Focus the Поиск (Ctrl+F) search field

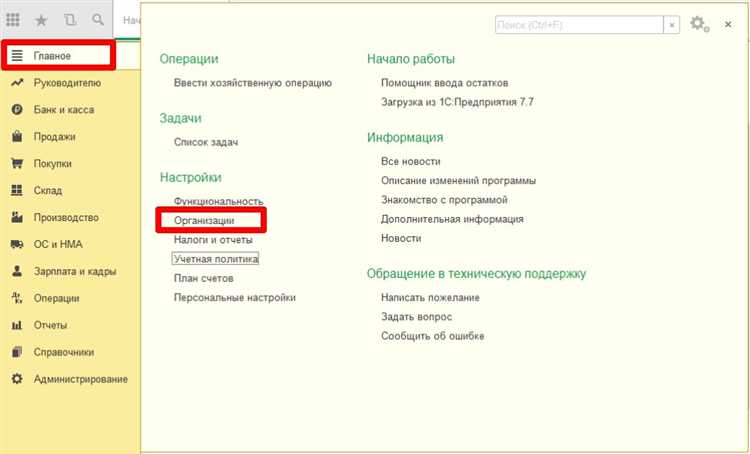[x=579, y=25]
